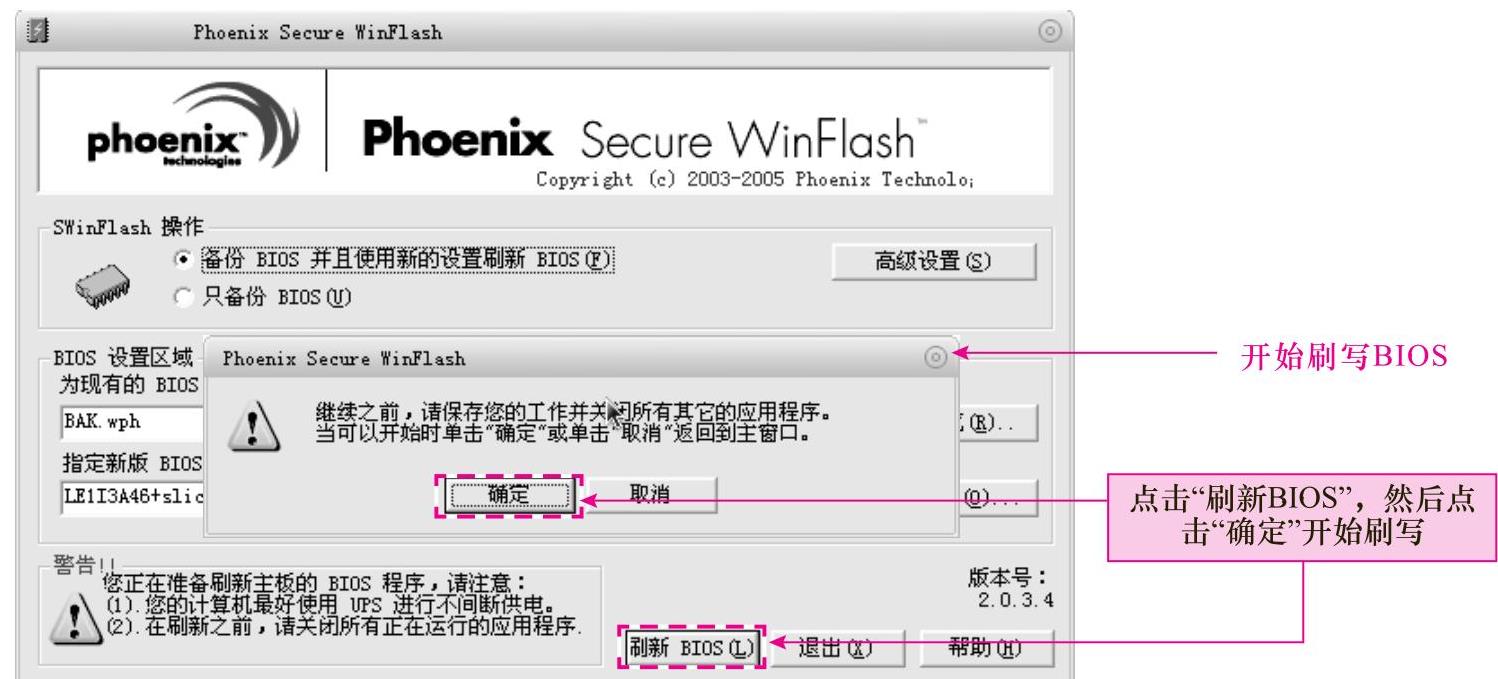Close the confirmation dialog with its round button
The width and height of the screenshot is (1498, 679).
point(936,356)
